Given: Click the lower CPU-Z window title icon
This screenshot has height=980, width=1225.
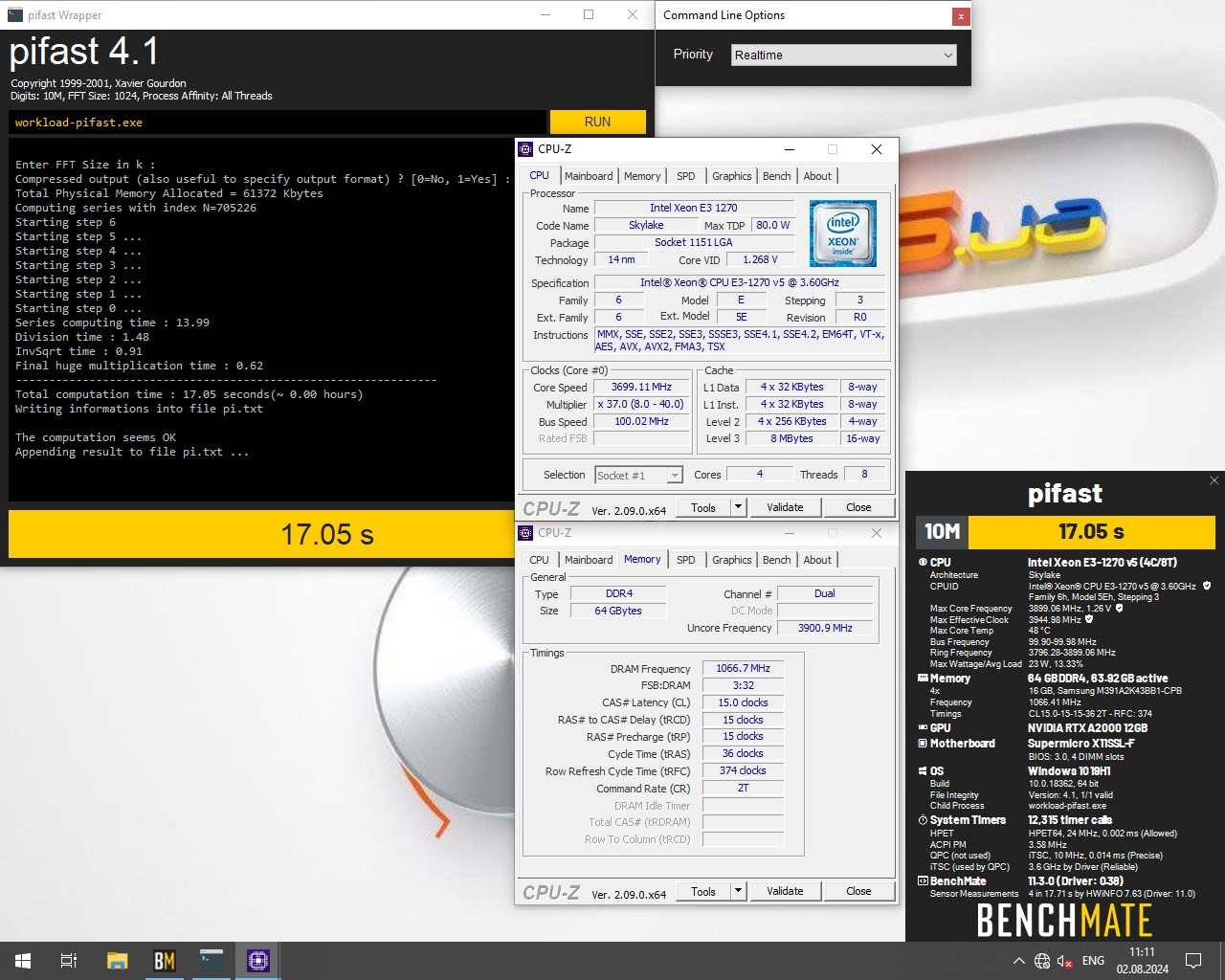Looking at the screenshot, I should pyautogui.click(x=525, y=533).
